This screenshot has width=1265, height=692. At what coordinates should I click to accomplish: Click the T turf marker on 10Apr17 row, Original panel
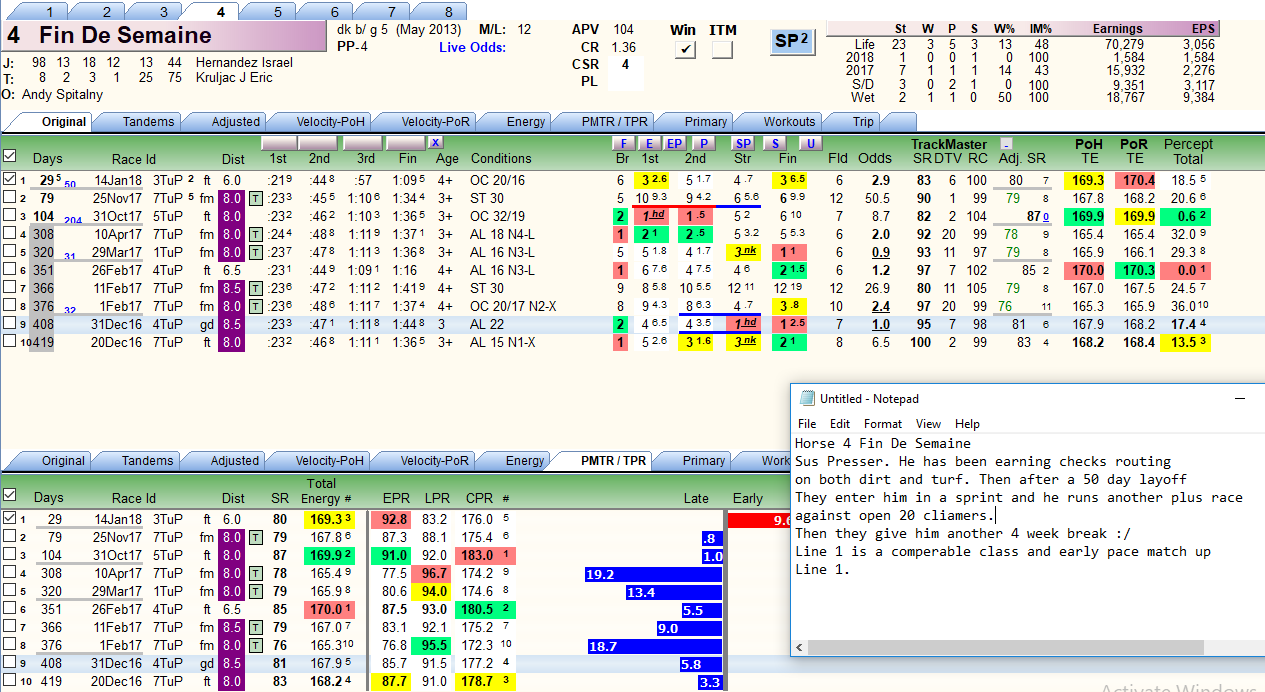tap(256, 234)
